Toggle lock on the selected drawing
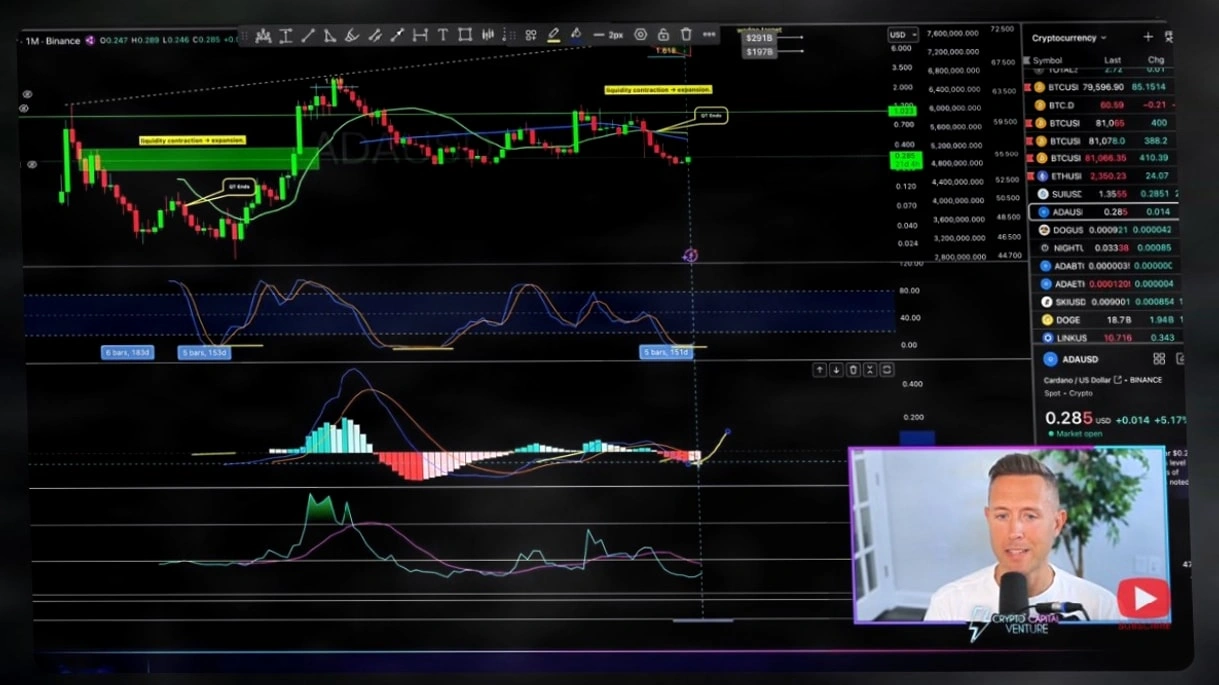Viewport: 1219px width, 685px height. pos(663,35)
